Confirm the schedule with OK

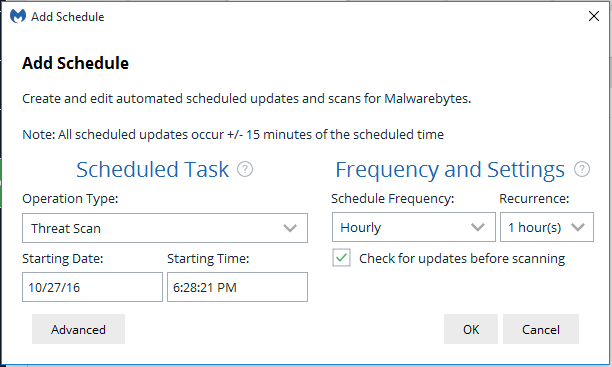pos(471,329)
